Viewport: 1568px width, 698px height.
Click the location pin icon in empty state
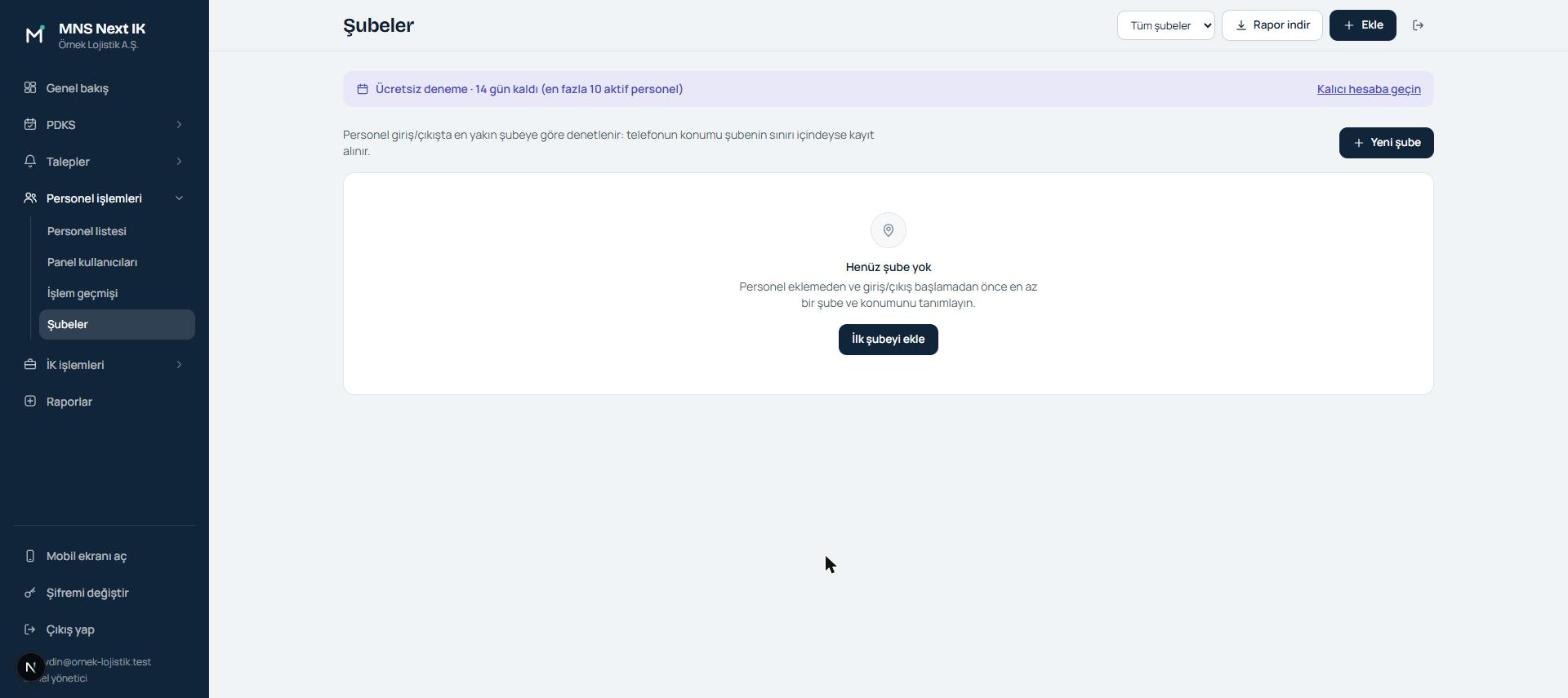[x=888, y=230]
